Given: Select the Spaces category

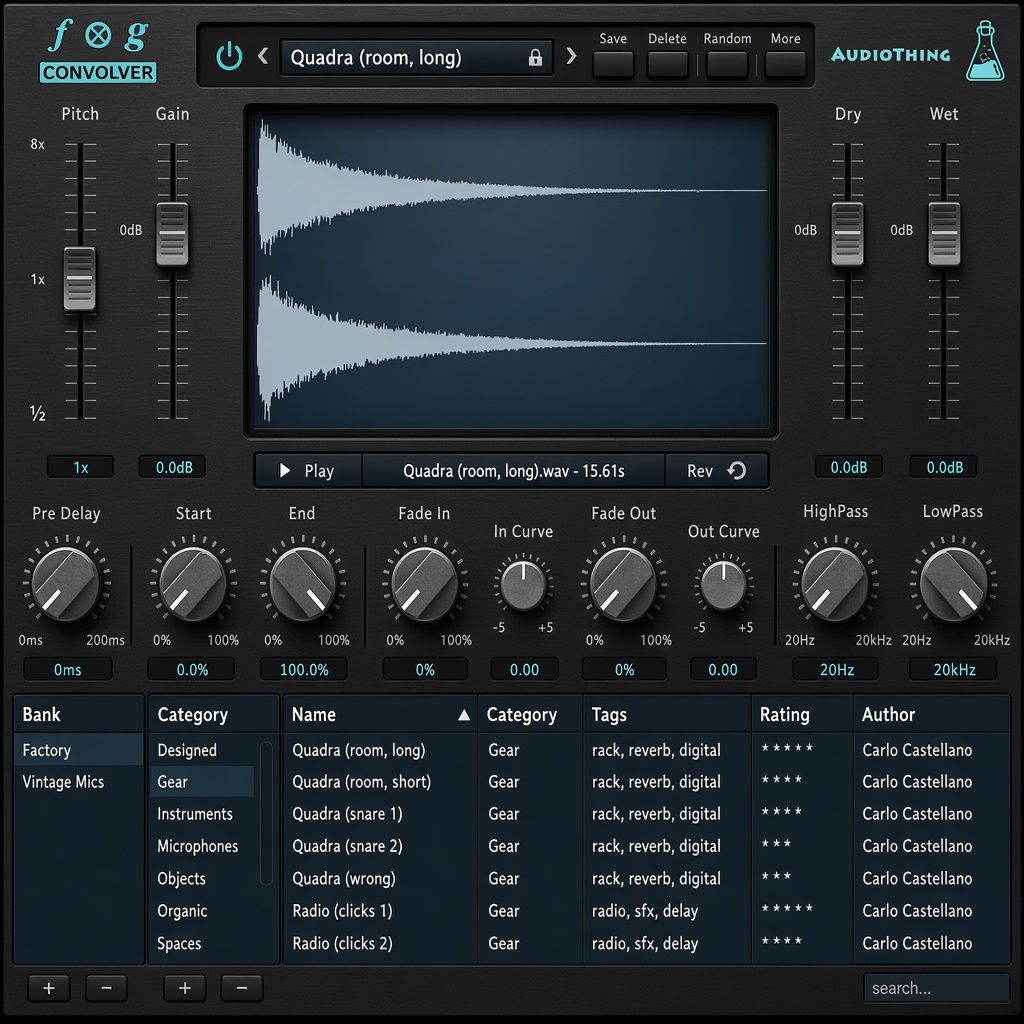Looking at the screenshot, I should pyautogui.click(x=202, y=943).
